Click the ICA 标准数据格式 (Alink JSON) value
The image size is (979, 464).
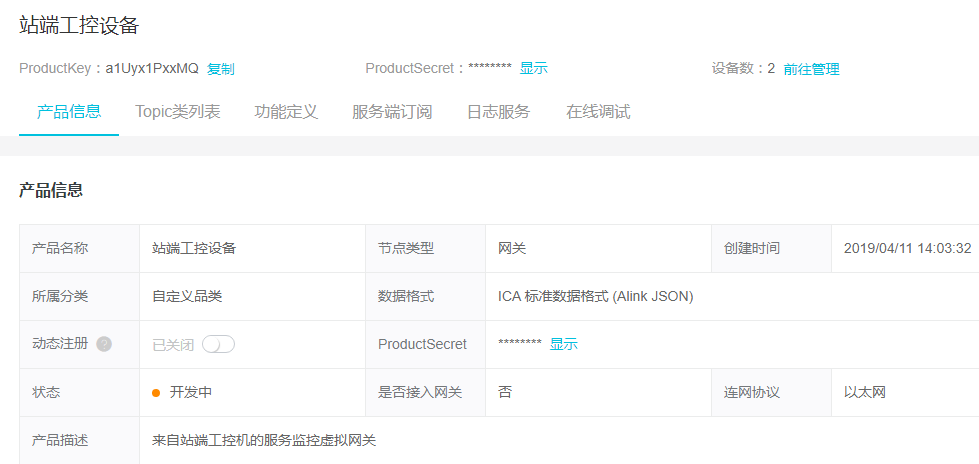click(595, 296)
